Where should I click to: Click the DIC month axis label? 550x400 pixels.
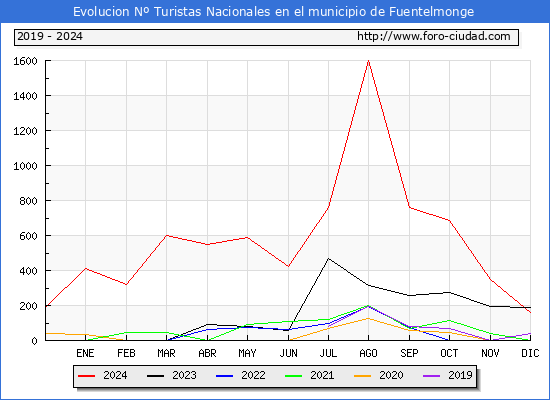(x=530, y=353)
